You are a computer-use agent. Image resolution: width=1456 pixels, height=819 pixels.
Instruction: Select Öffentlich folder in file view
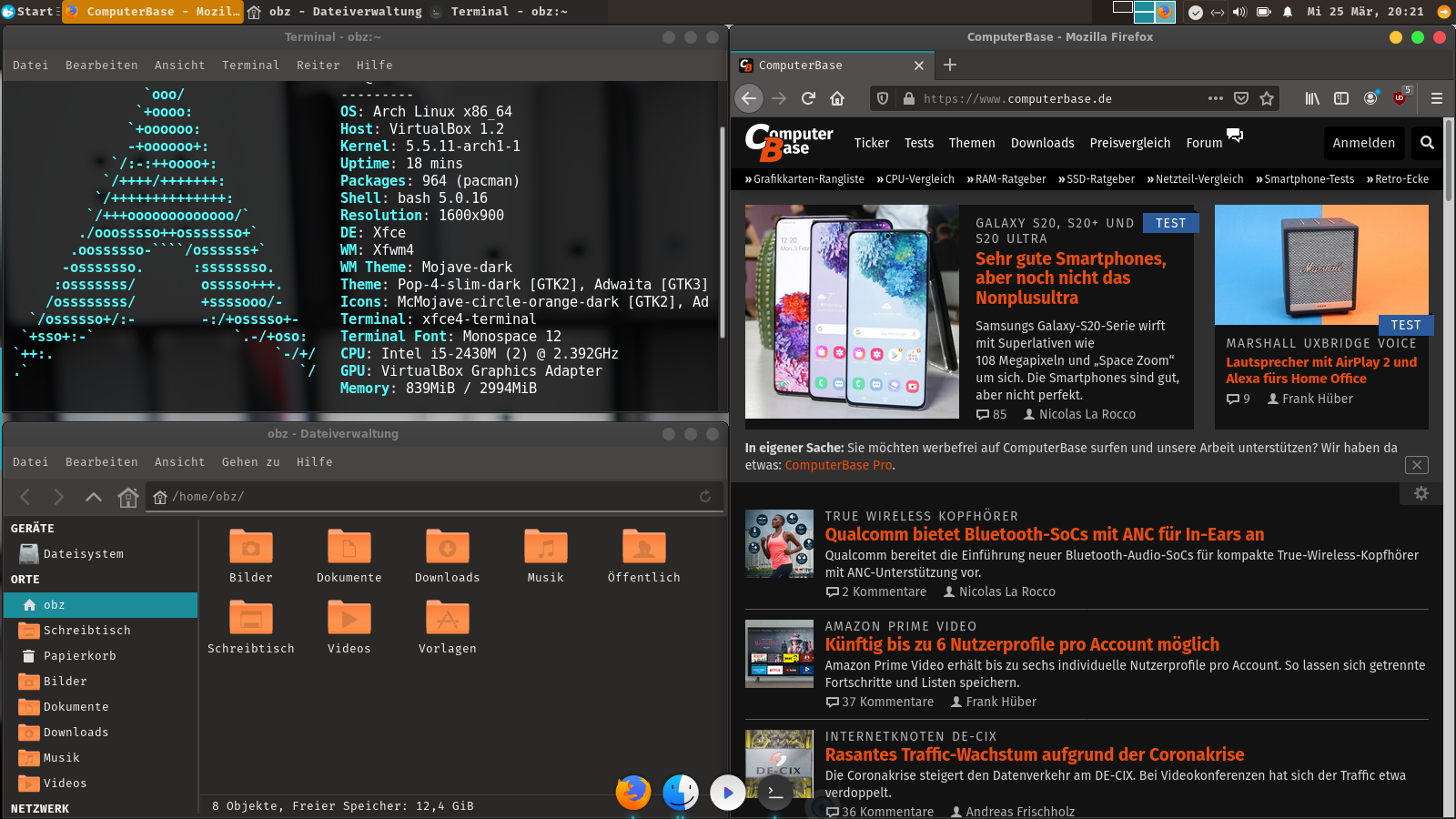point(644,555)
